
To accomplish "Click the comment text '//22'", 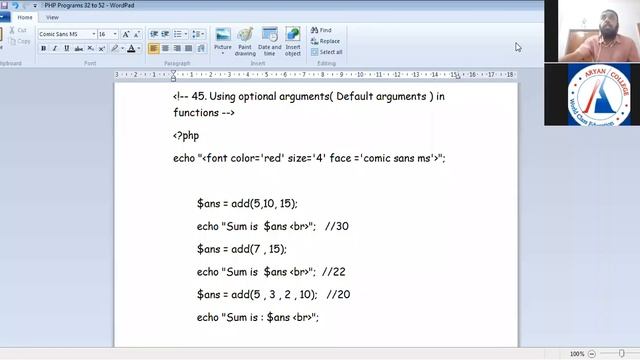I will click(x=333, y=272).
